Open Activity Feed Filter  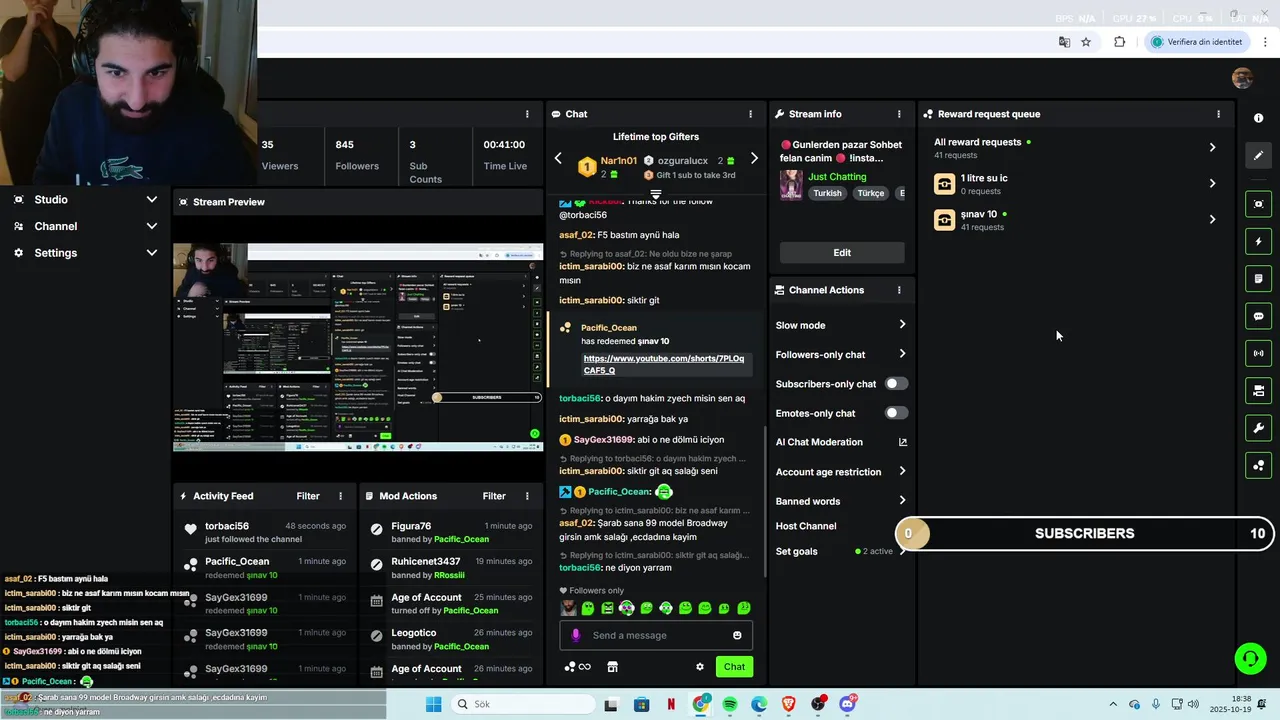coord(308,496)
